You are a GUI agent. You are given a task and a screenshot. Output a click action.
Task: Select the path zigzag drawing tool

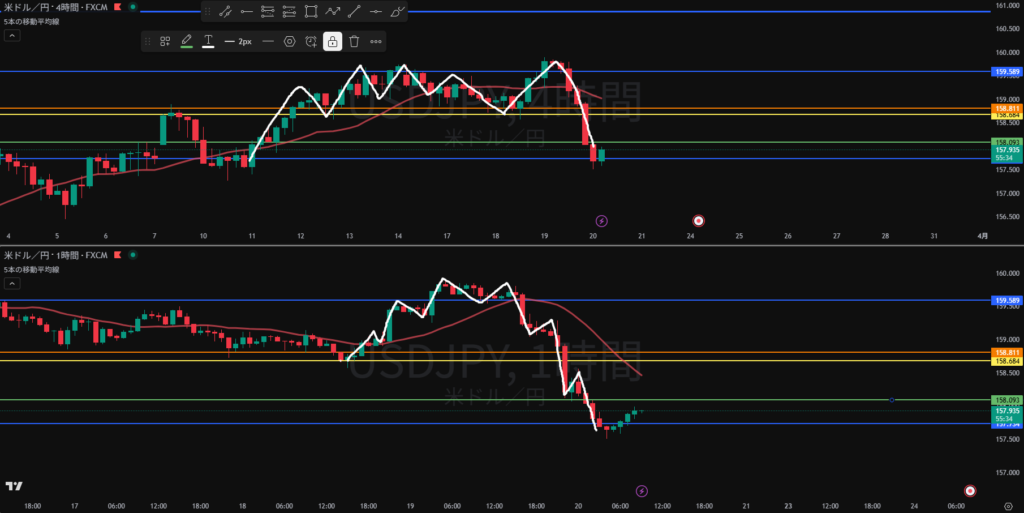333,12
